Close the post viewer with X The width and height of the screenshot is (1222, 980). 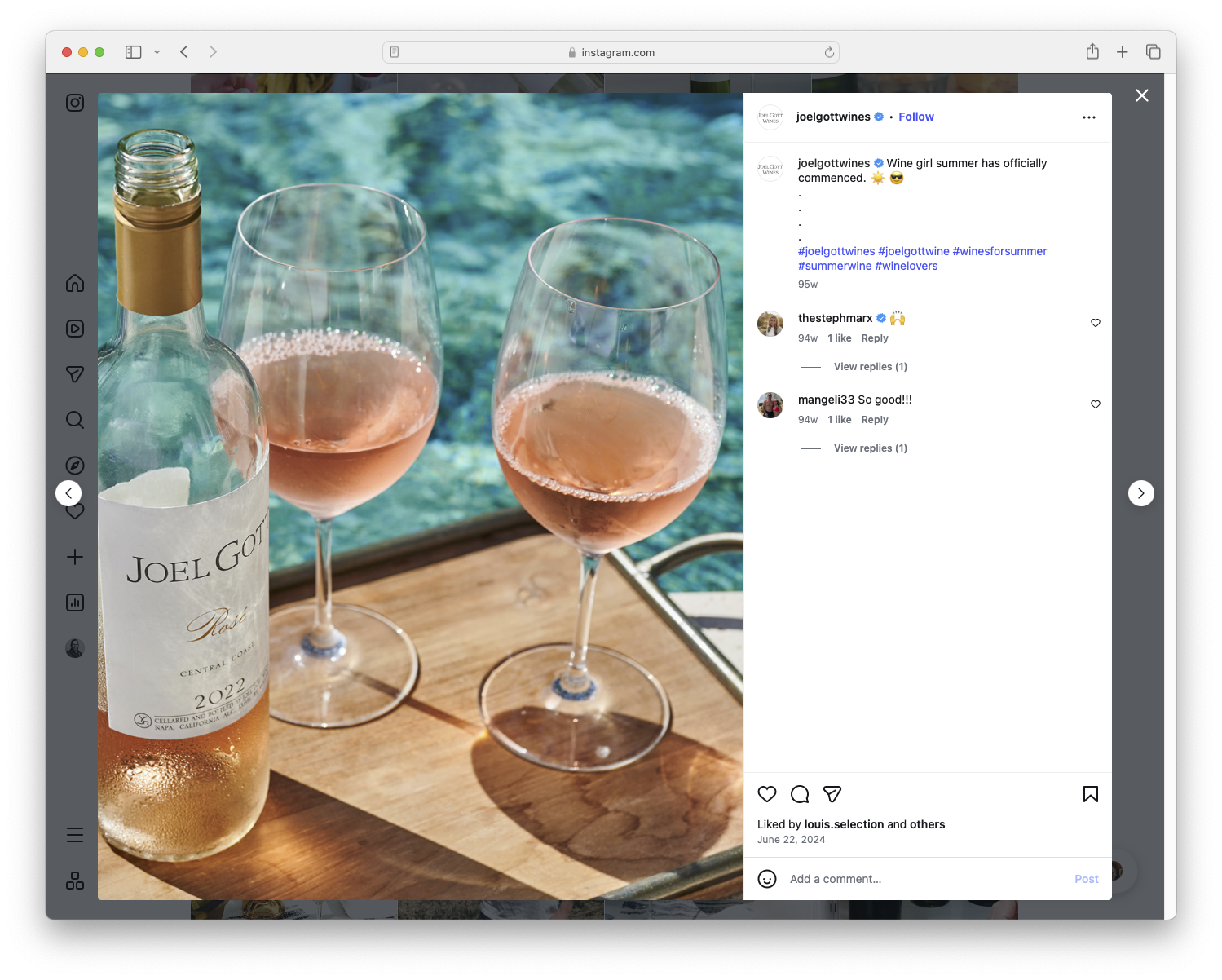coord(1142,95)
